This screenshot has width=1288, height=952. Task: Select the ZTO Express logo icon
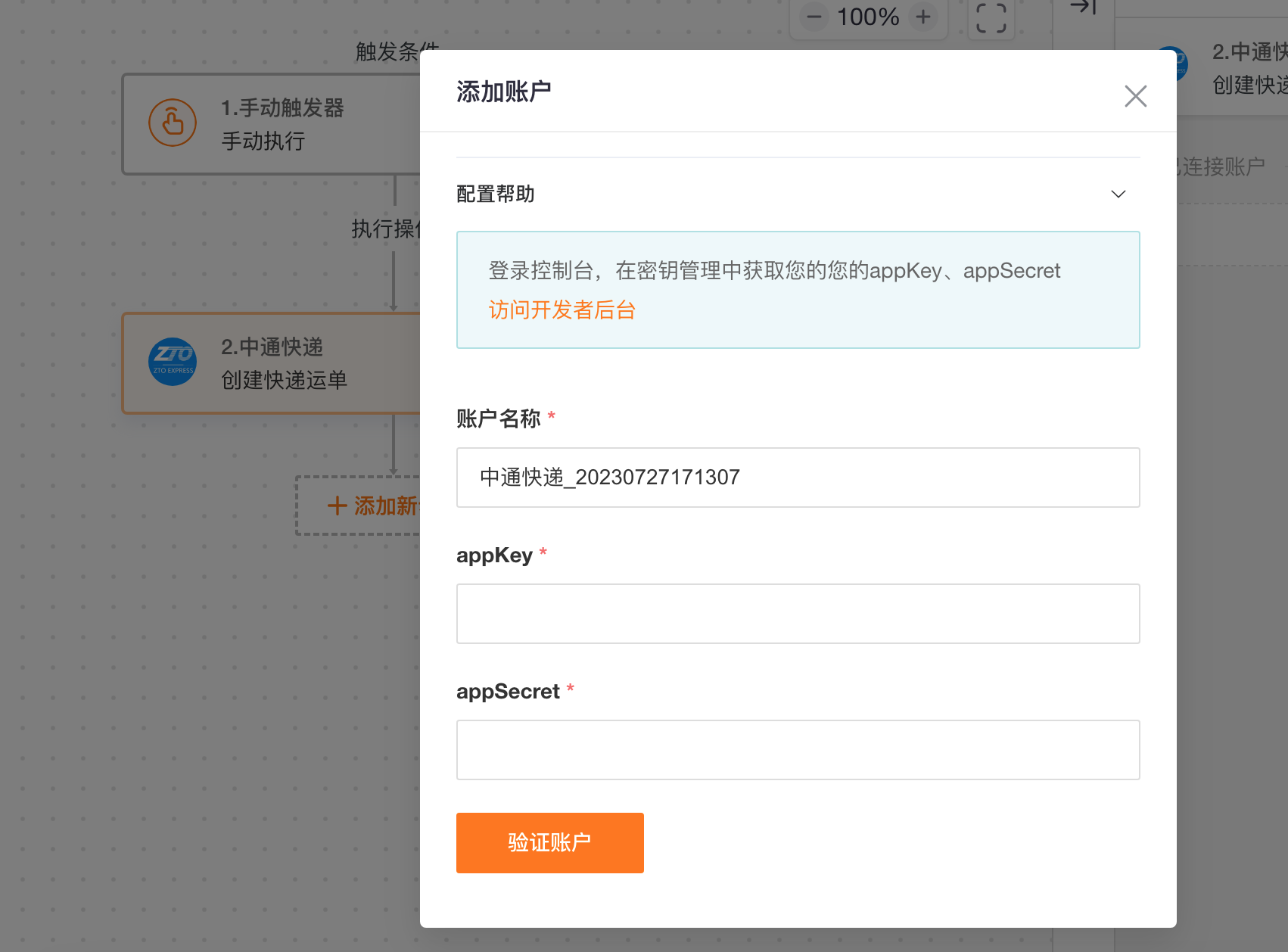tap(173, 362)
